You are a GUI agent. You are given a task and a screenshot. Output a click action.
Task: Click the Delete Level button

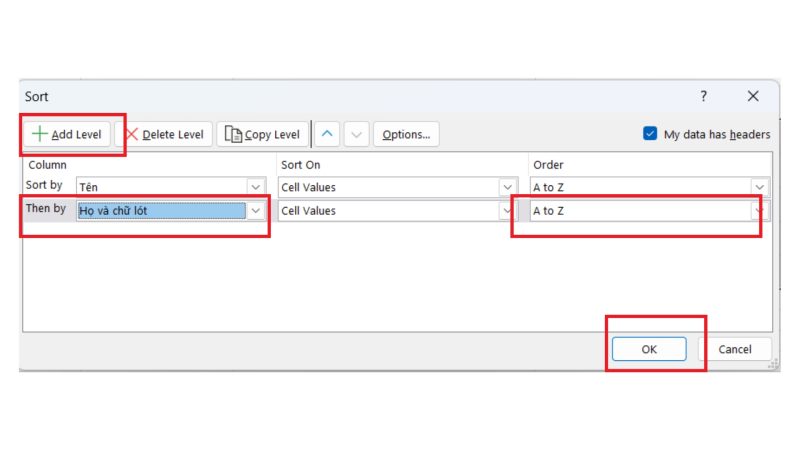[164, 135]
